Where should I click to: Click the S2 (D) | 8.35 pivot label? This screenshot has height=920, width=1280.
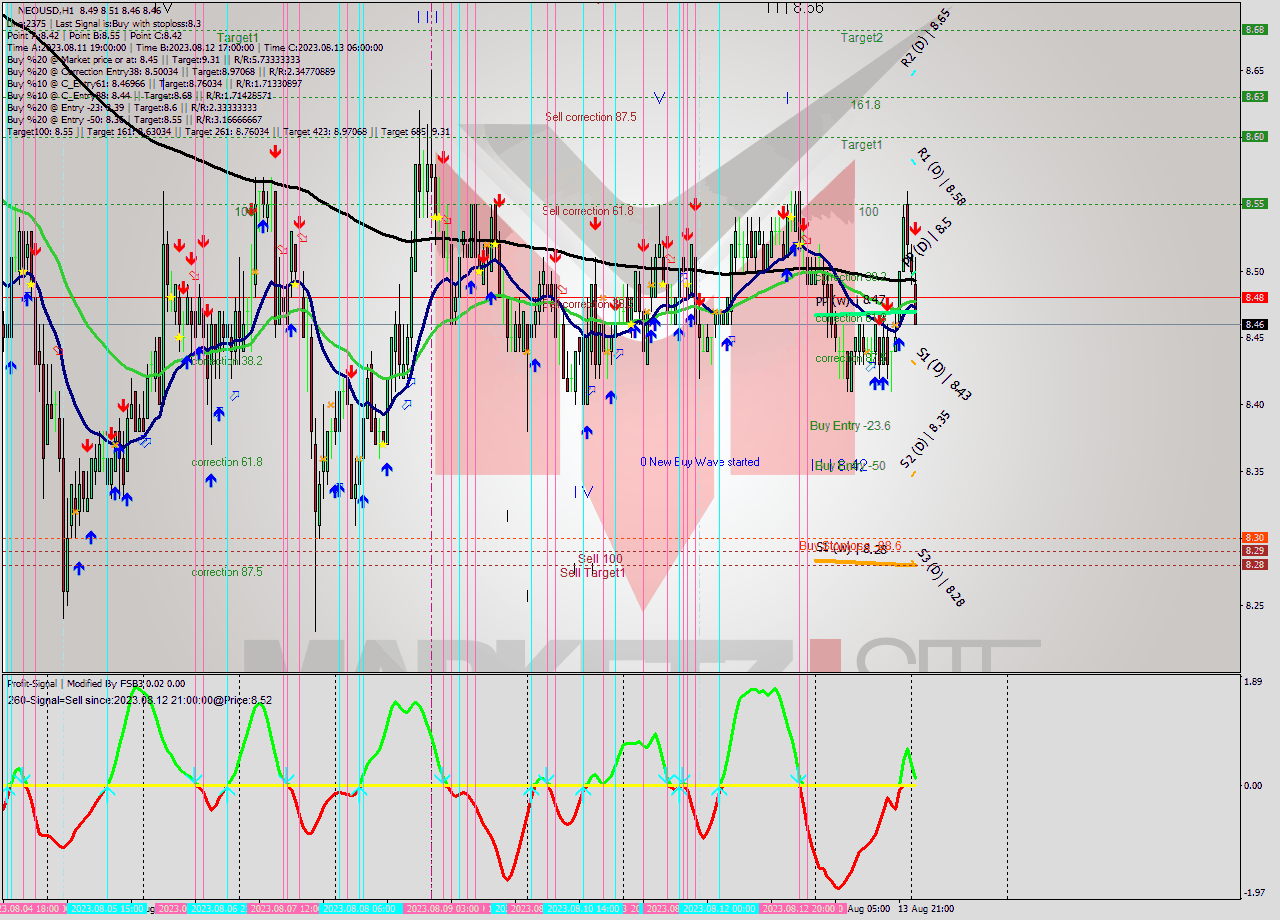click(924, 442)
